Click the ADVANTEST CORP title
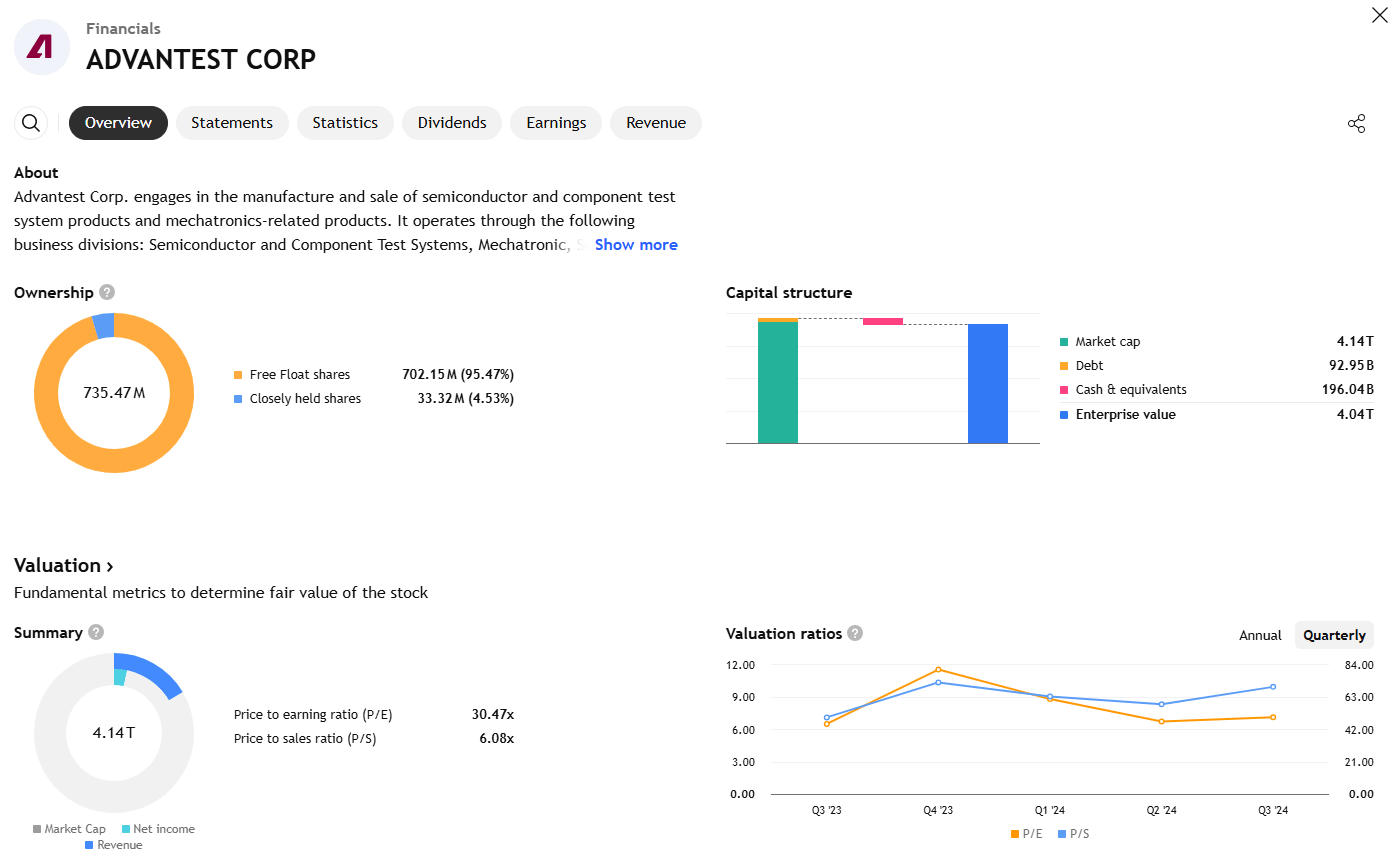 pos(201,60)
